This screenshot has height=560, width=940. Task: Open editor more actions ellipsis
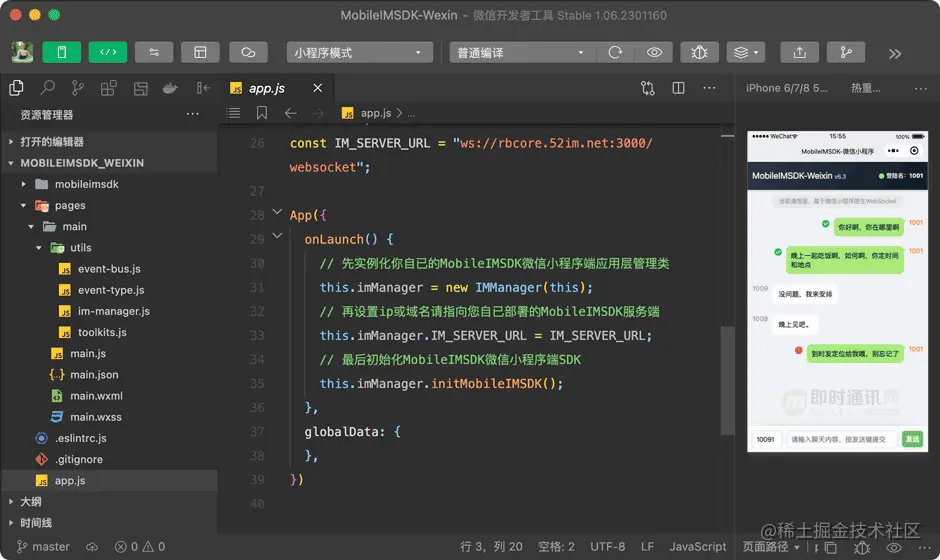(709, 88)
